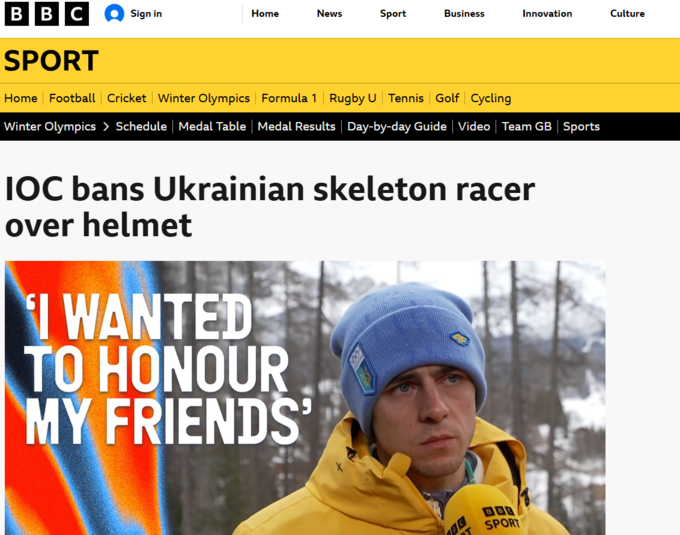The image size is (680, 535).
Task: Open Formula 1 sport section
Action: (x=289, y=98)
